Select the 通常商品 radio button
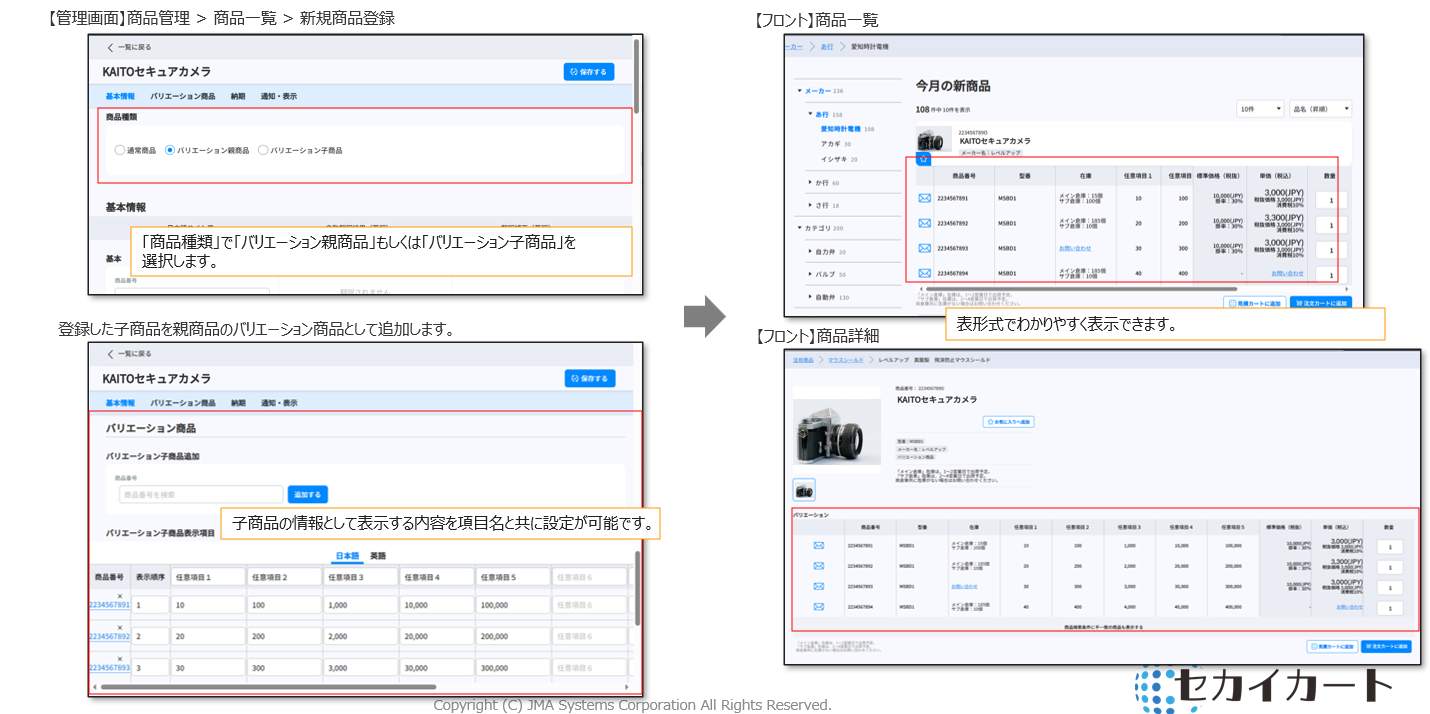 [119, 150]
